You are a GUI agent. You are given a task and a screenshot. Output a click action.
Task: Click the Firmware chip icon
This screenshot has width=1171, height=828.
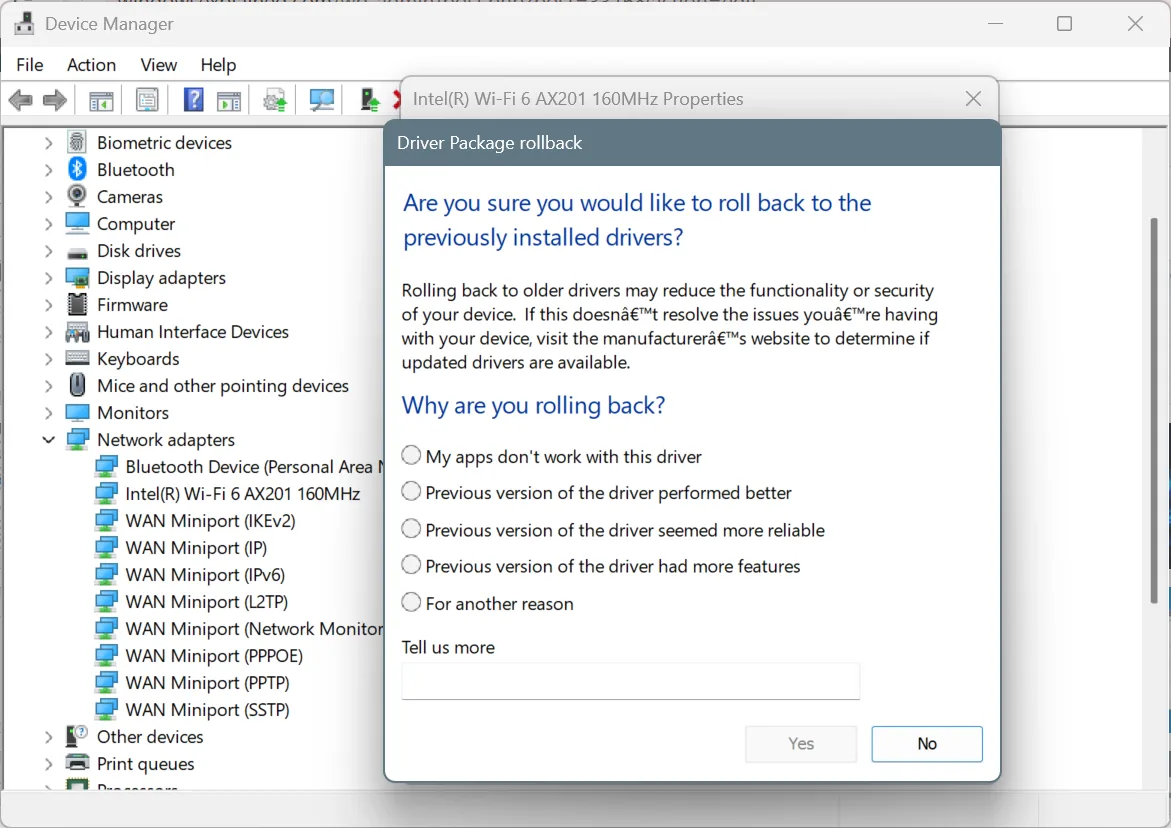[x=77, y=305]
